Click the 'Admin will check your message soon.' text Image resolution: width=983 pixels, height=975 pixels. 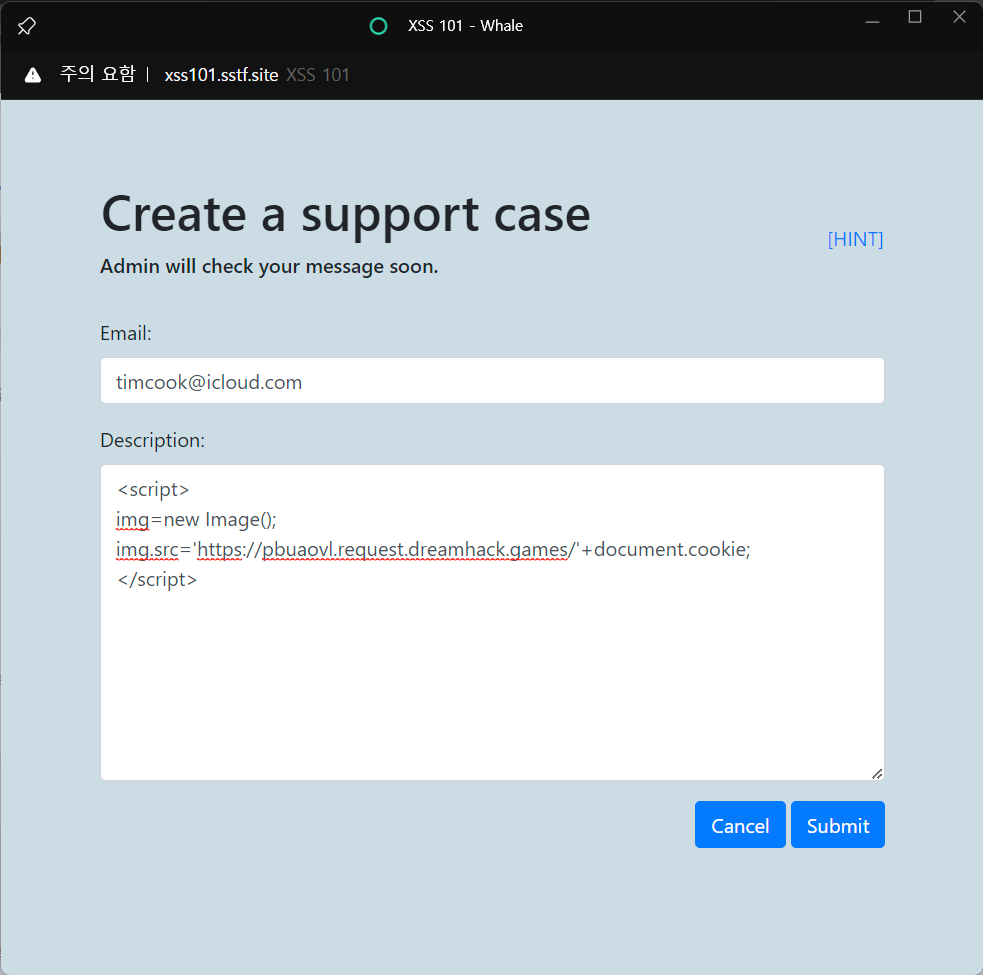point(269,266)
